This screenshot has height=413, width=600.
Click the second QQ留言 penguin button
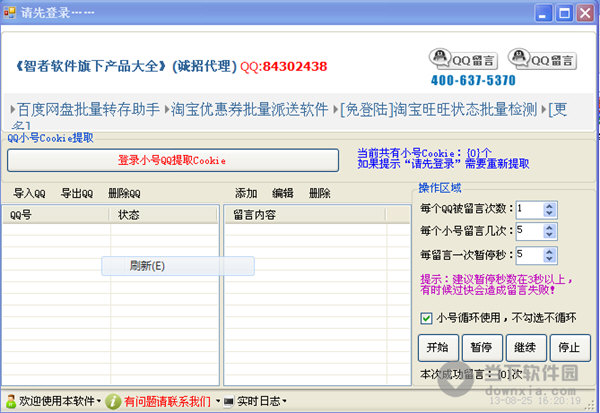click(x=542, y=59)
